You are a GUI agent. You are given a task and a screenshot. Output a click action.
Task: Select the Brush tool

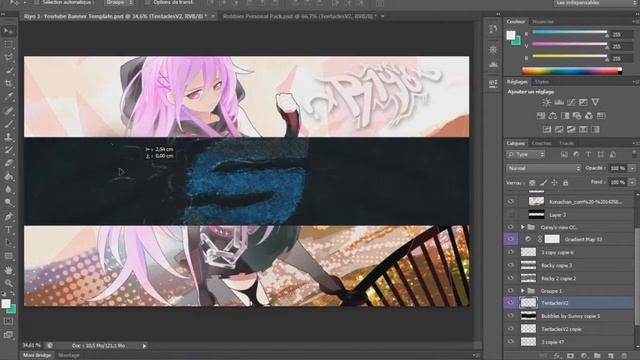(x=8, y=124)
